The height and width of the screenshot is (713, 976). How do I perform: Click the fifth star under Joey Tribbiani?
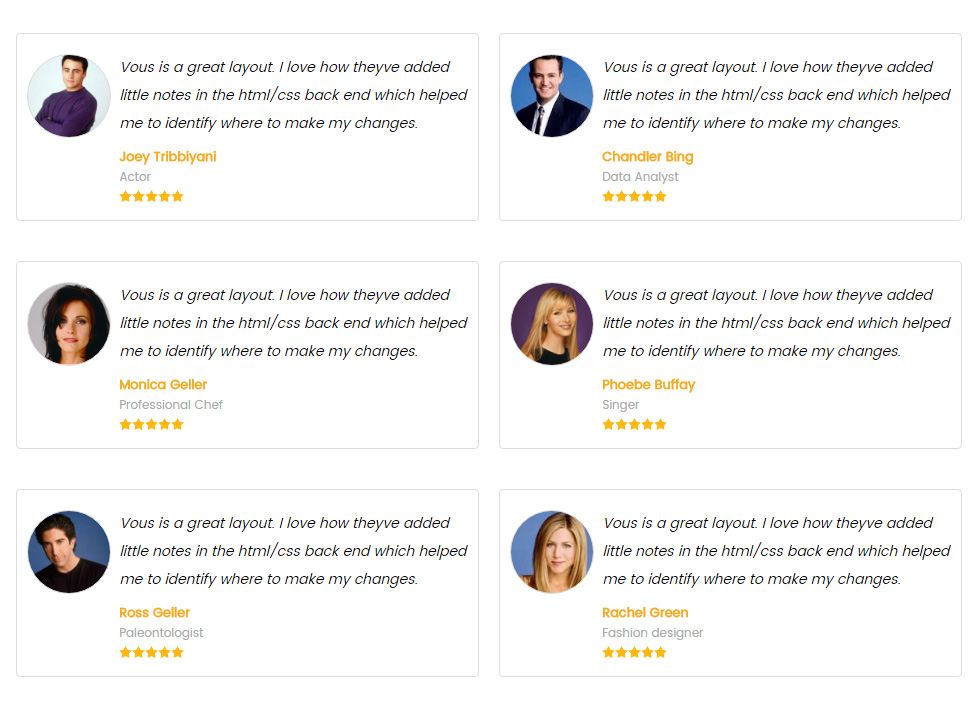coord(178,196)
